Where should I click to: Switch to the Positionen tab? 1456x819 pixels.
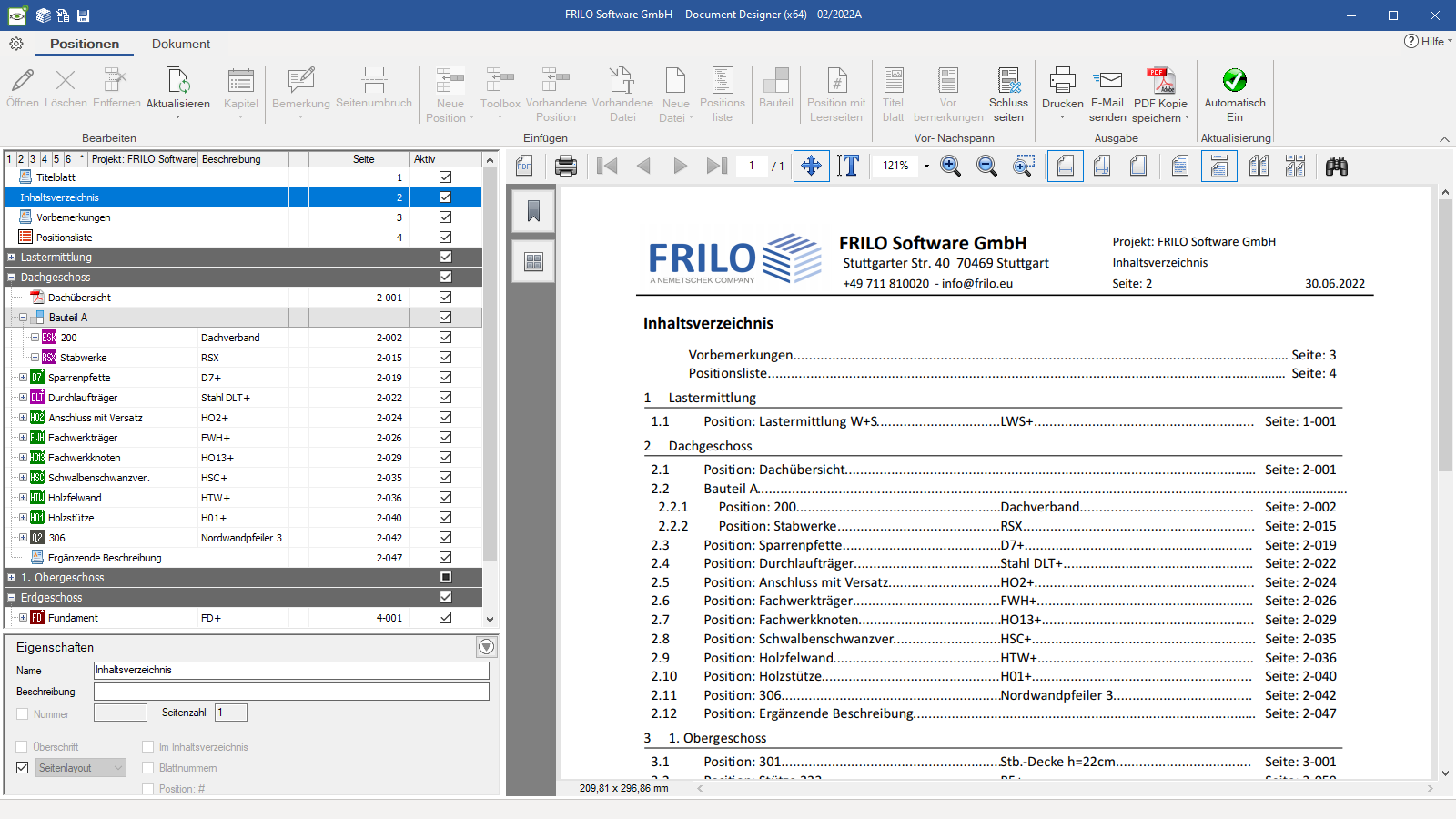point(85,44)
